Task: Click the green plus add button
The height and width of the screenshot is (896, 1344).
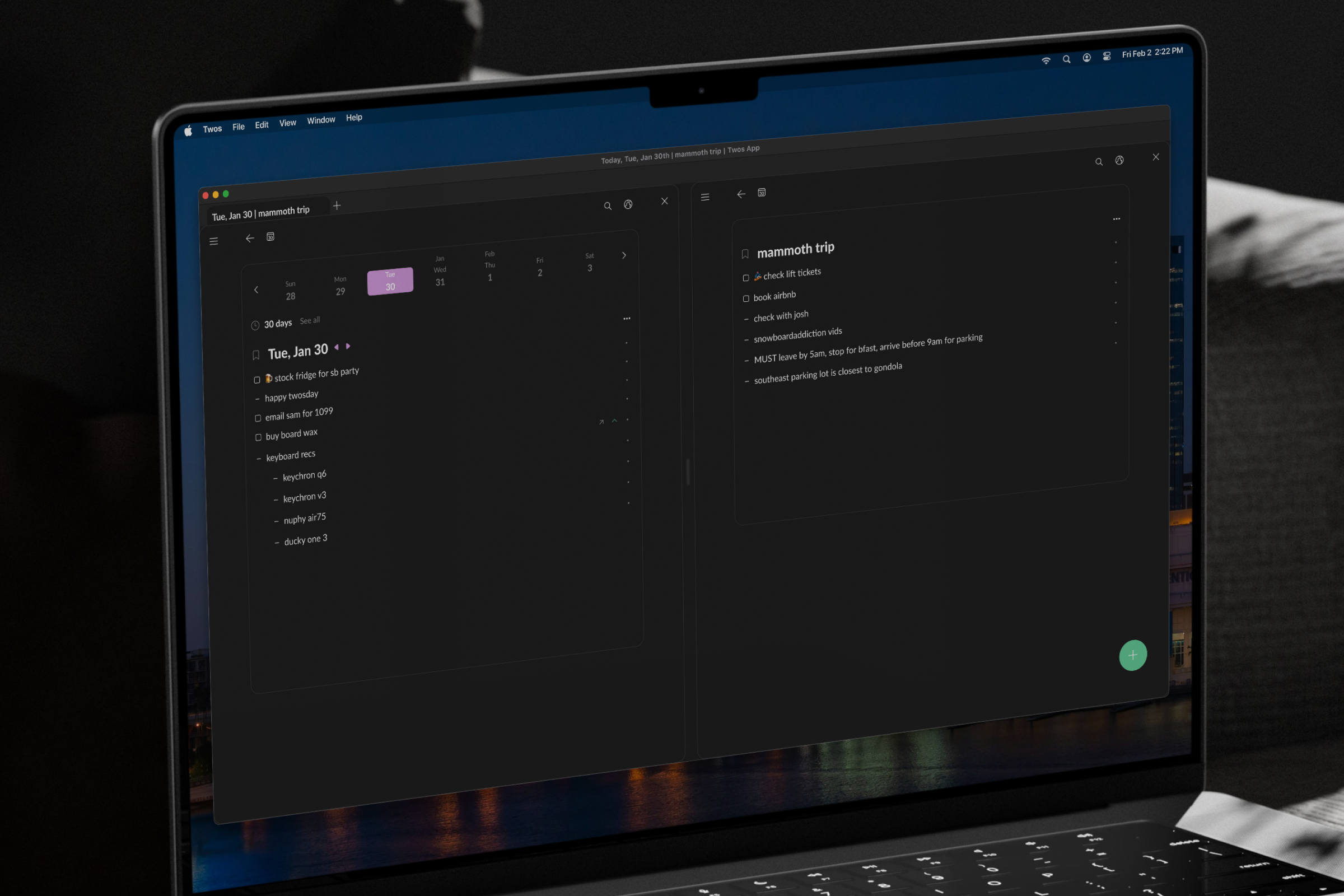Action: coord(1132,655)
